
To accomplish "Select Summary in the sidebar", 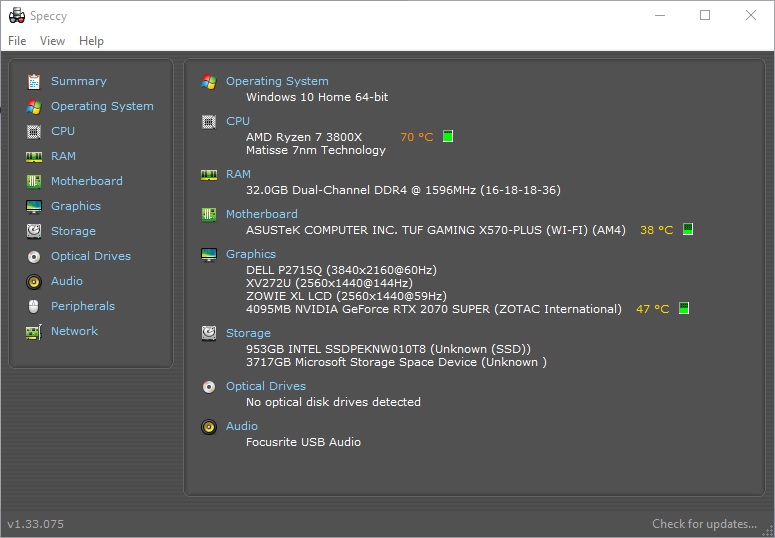I will [79, 81].
